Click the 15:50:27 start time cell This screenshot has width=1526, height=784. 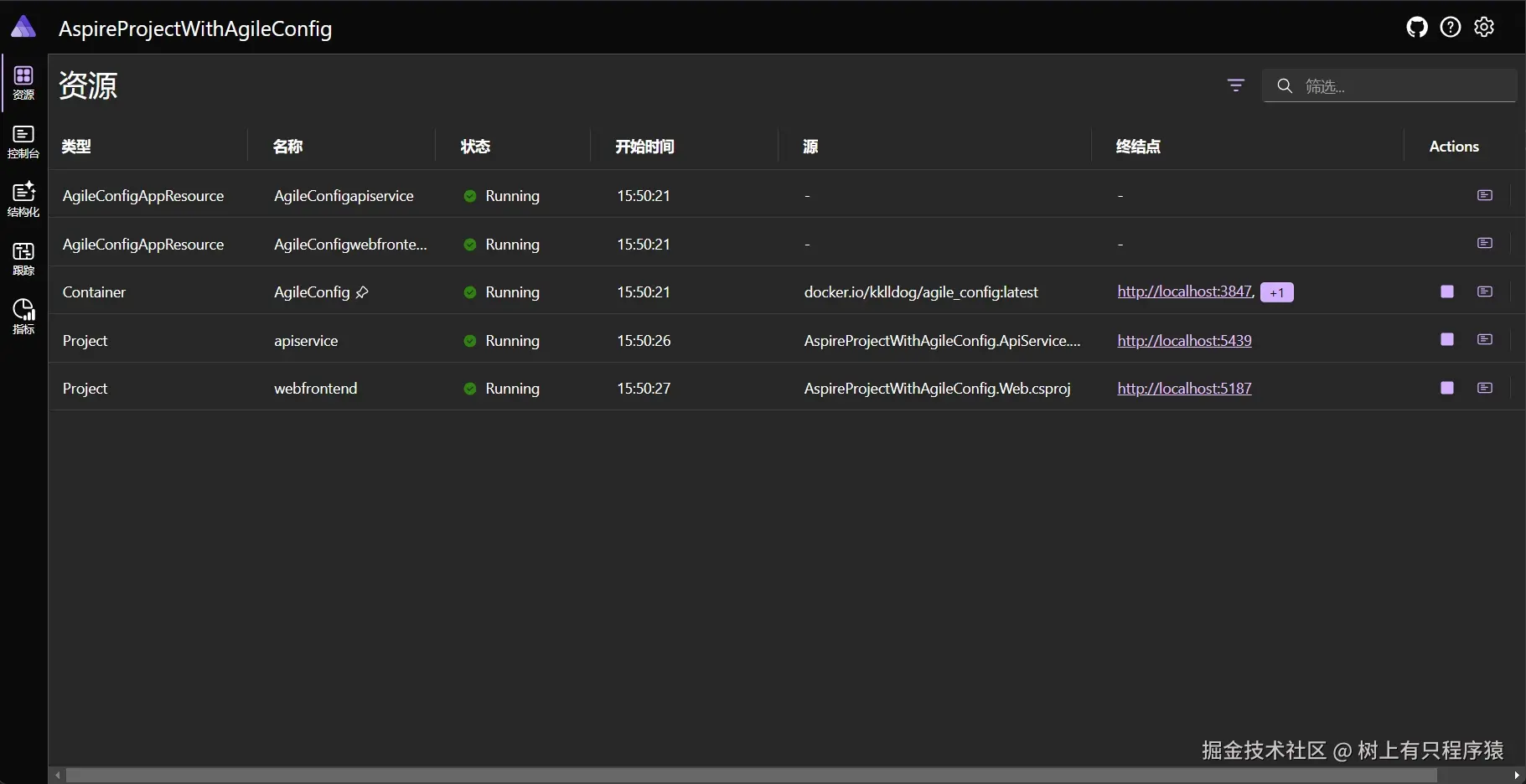(644, 389)
